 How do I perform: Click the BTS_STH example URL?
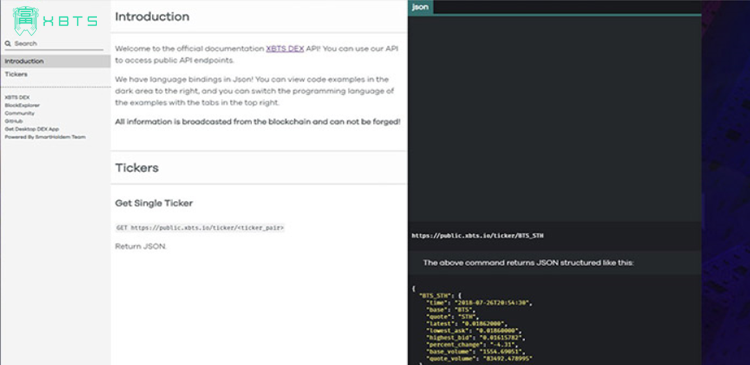coord(477,236)
